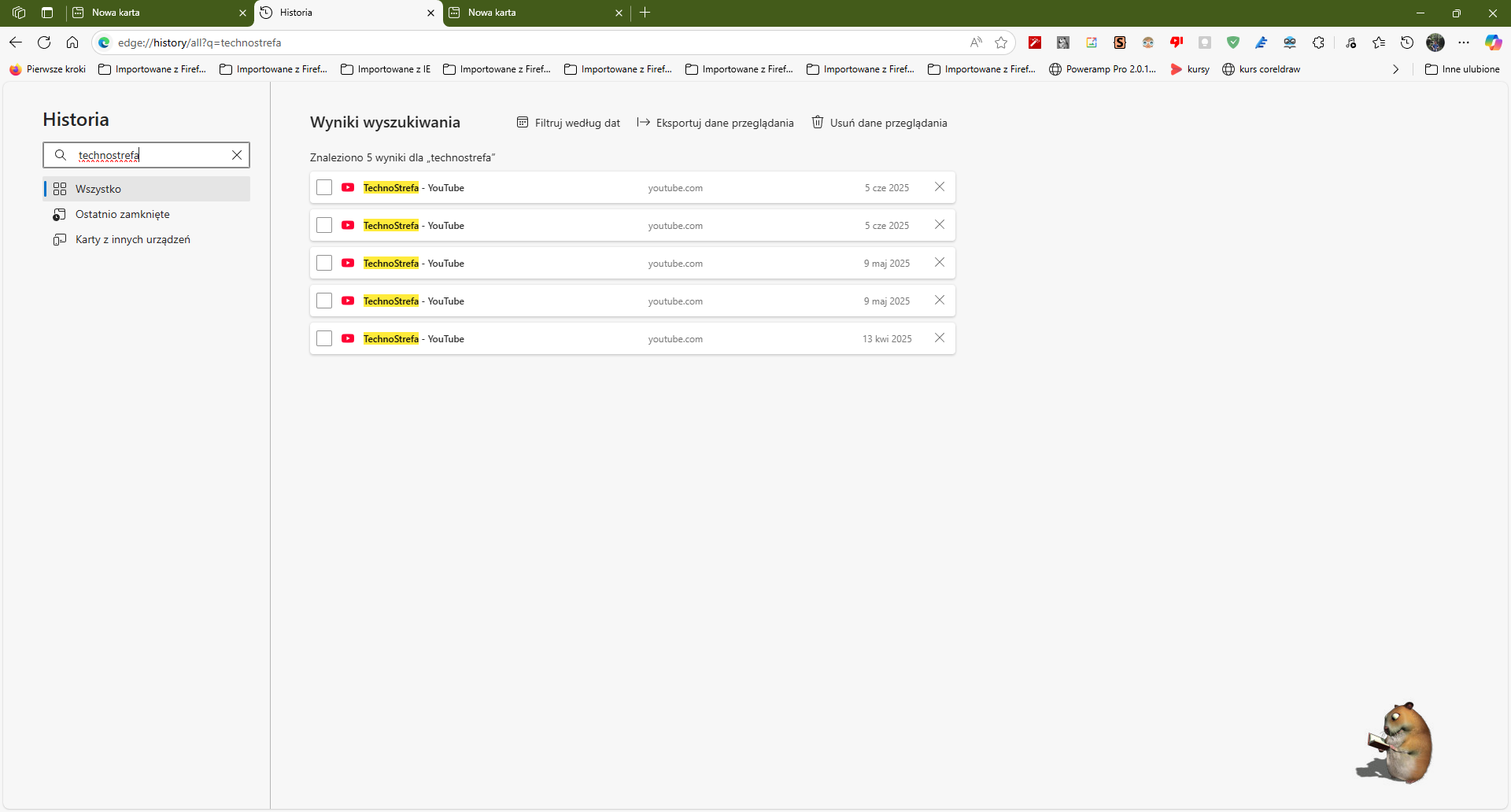Image resolution: width=1511 pixels, height=812 pixels.
Task: Remove the 13 kwi 2025 history entry
Action: coord(940,338)
